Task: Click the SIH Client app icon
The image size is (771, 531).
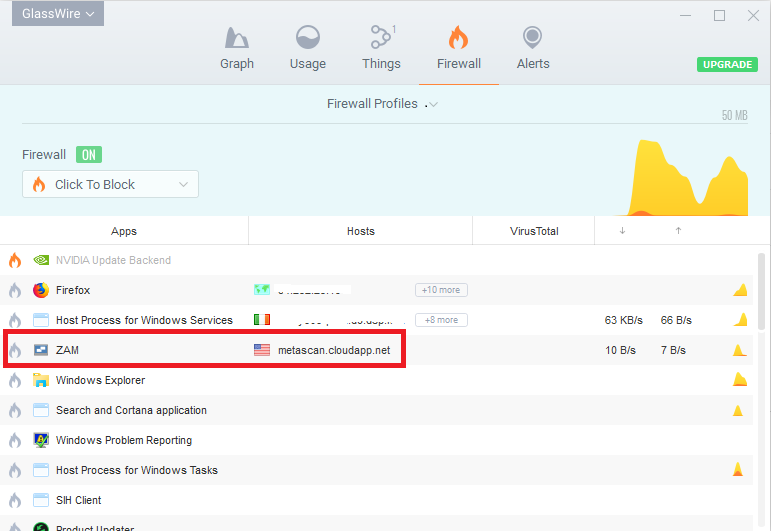Action: 41,500
